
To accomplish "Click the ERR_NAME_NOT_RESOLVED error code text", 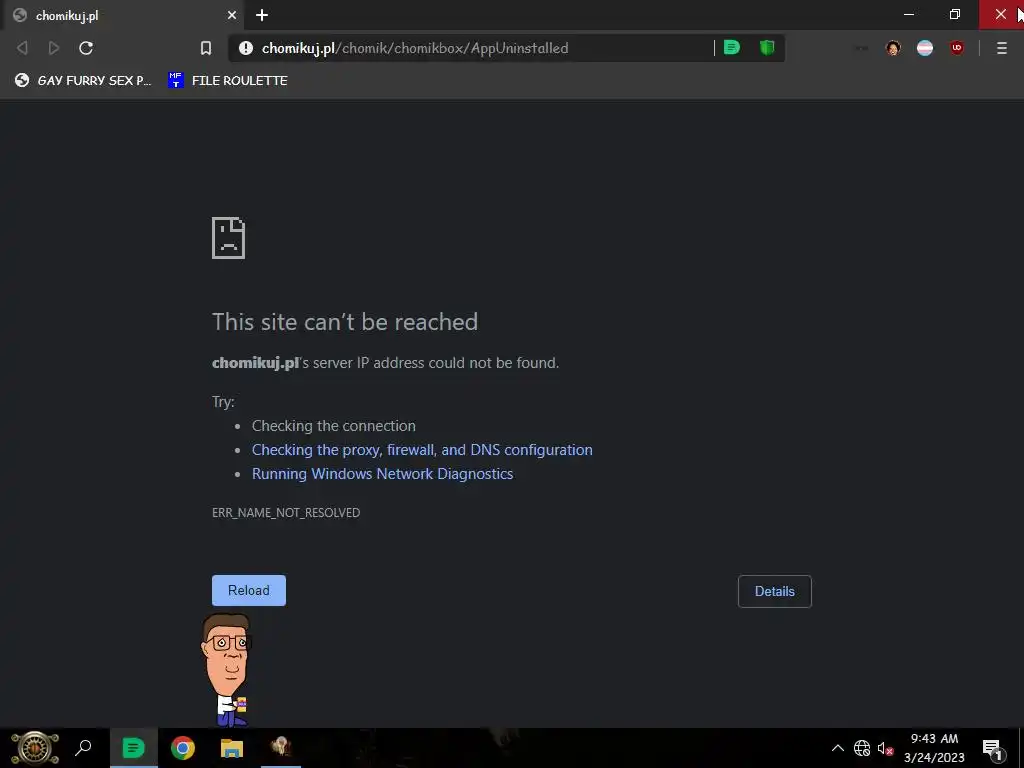I will pyautogui.click(x=286, y=513).
